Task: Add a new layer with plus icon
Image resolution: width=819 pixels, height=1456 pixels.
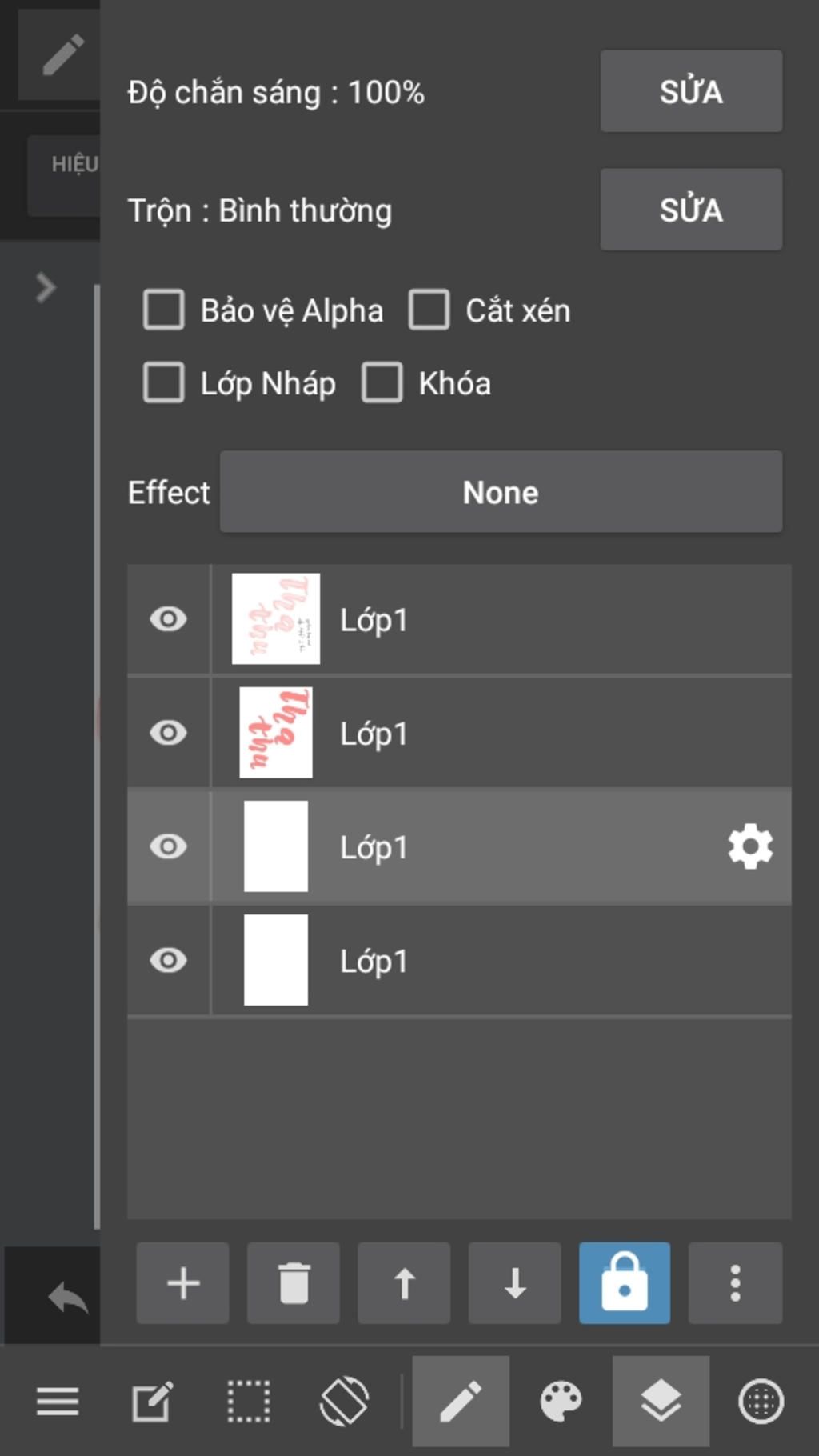Action: click(182, 1283)
